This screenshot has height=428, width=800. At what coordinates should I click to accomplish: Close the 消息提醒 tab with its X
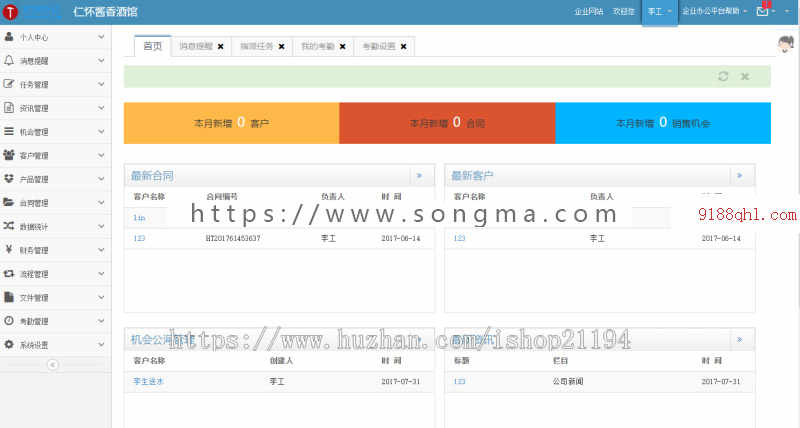point(220,46)
